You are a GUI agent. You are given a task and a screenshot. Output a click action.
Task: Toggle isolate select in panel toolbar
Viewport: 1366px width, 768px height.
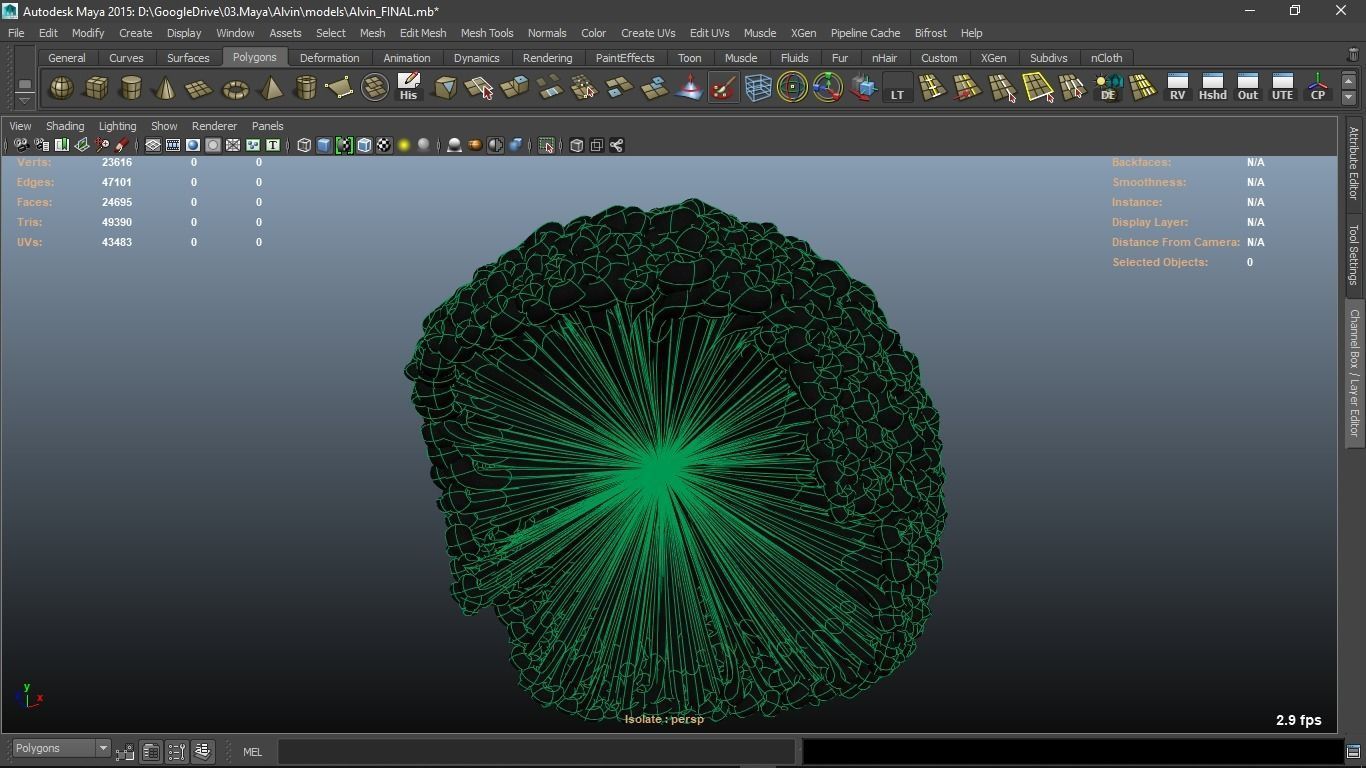[546, 146]
